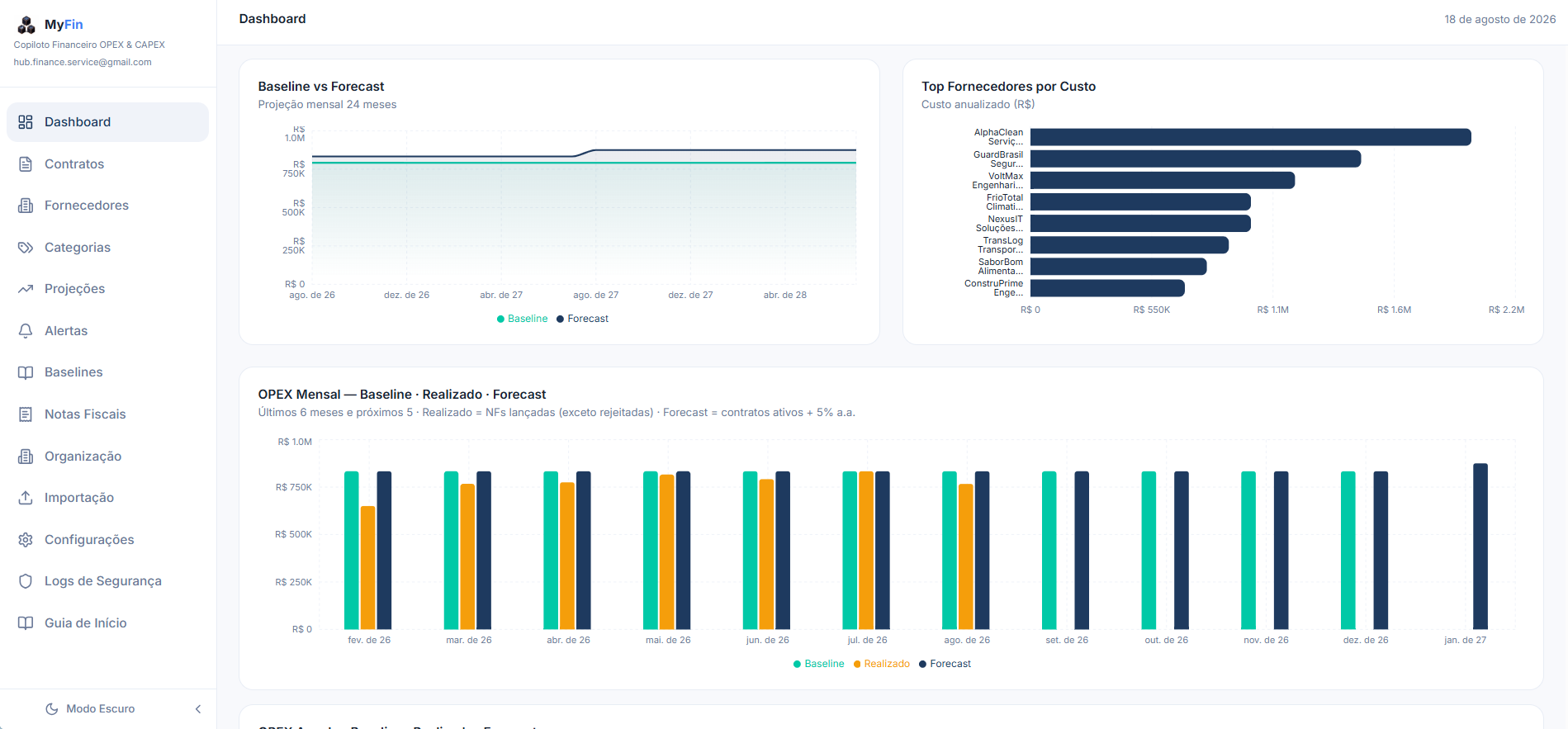1568x729 pixels.
Task: Toggle Baseline series in Baseline vs Forecast legend
Action: tap(522, 319)
